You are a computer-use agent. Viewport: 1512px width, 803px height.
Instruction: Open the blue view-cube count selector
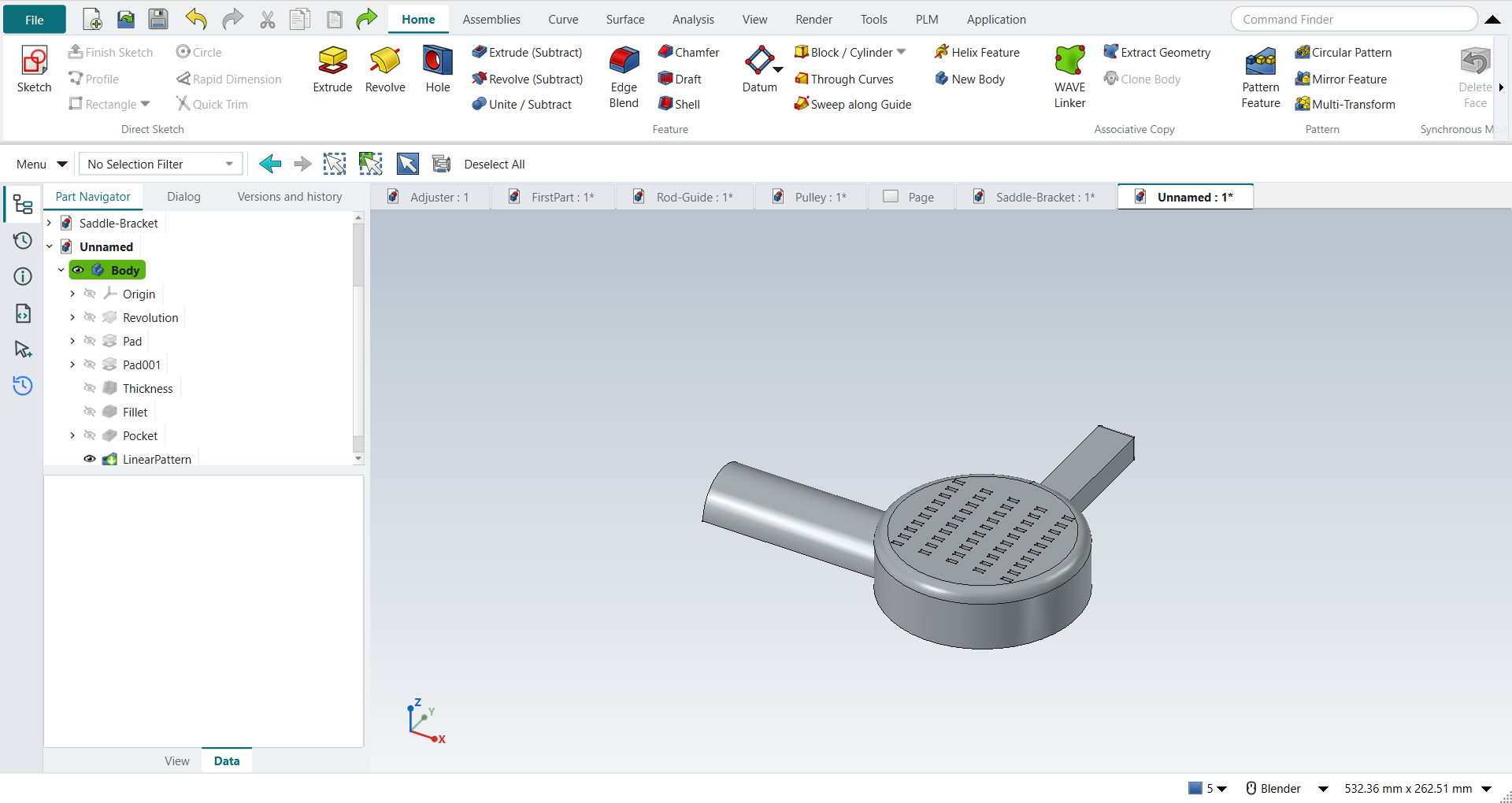(1207, 788)
